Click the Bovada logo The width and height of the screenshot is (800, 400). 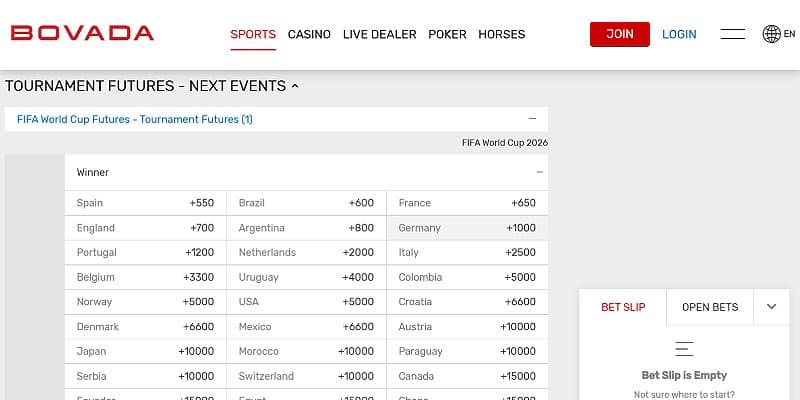82,33
